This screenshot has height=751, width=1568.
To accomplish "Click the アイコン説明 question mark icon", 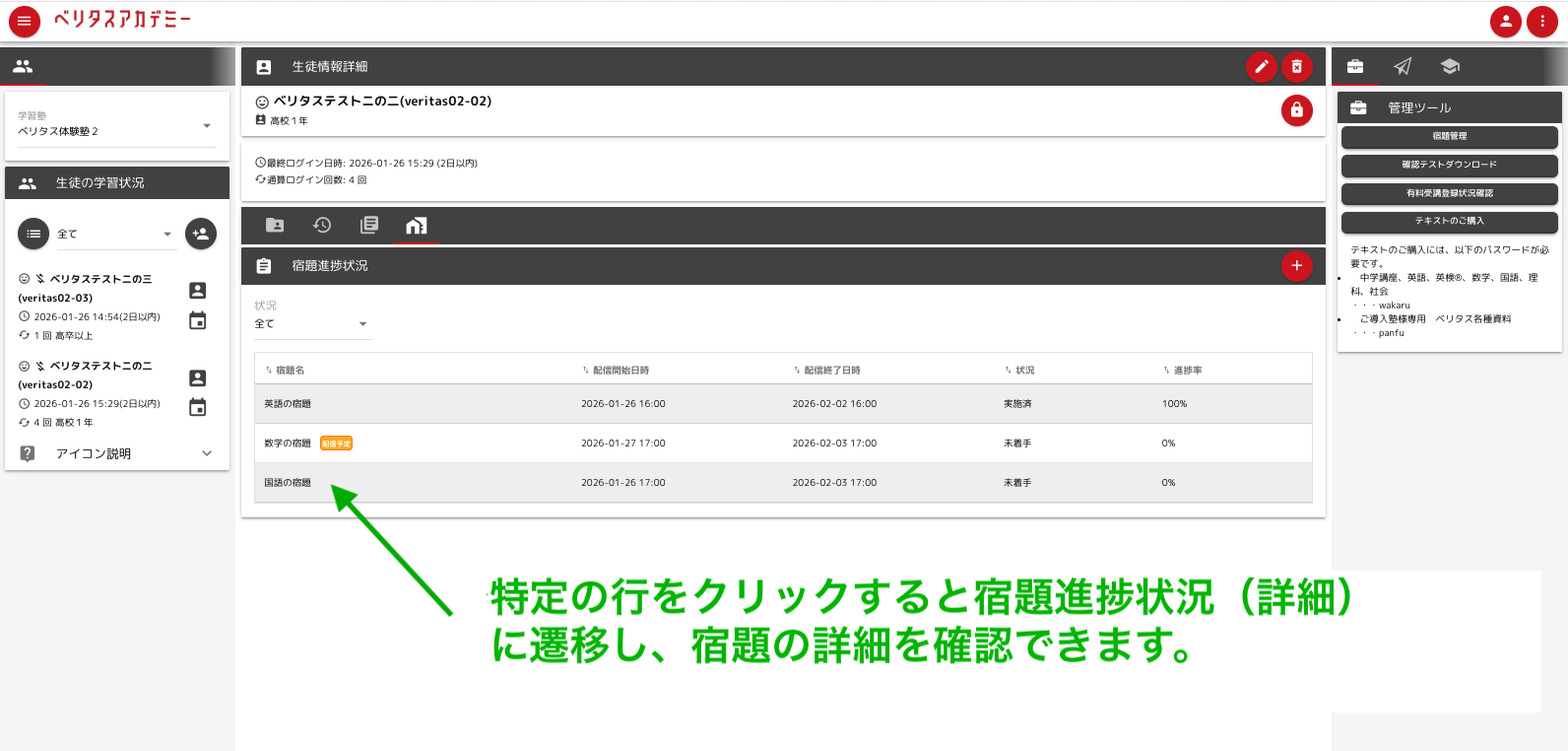I will (x=28, y=453).
